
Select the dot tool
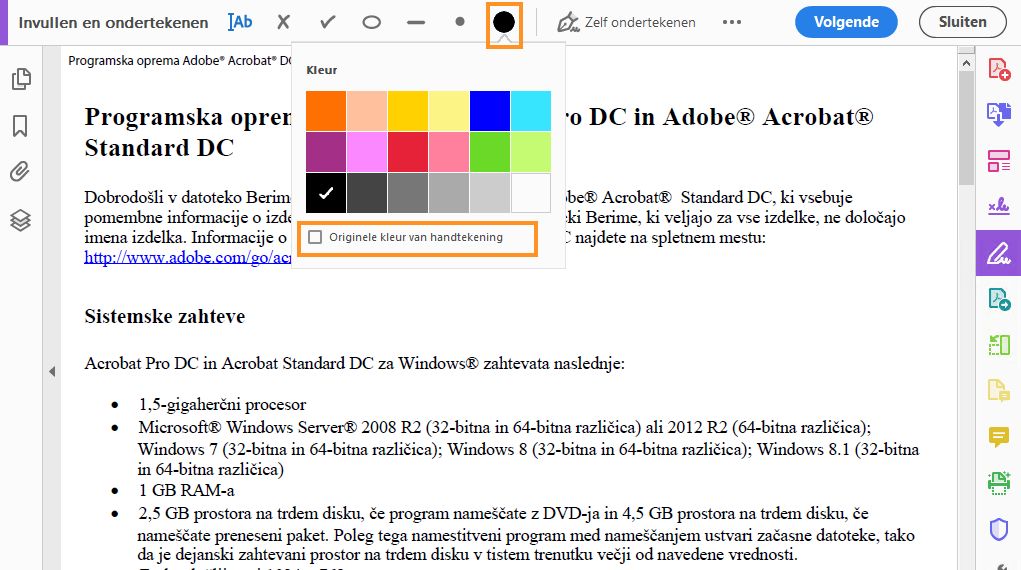click(460, 21)
